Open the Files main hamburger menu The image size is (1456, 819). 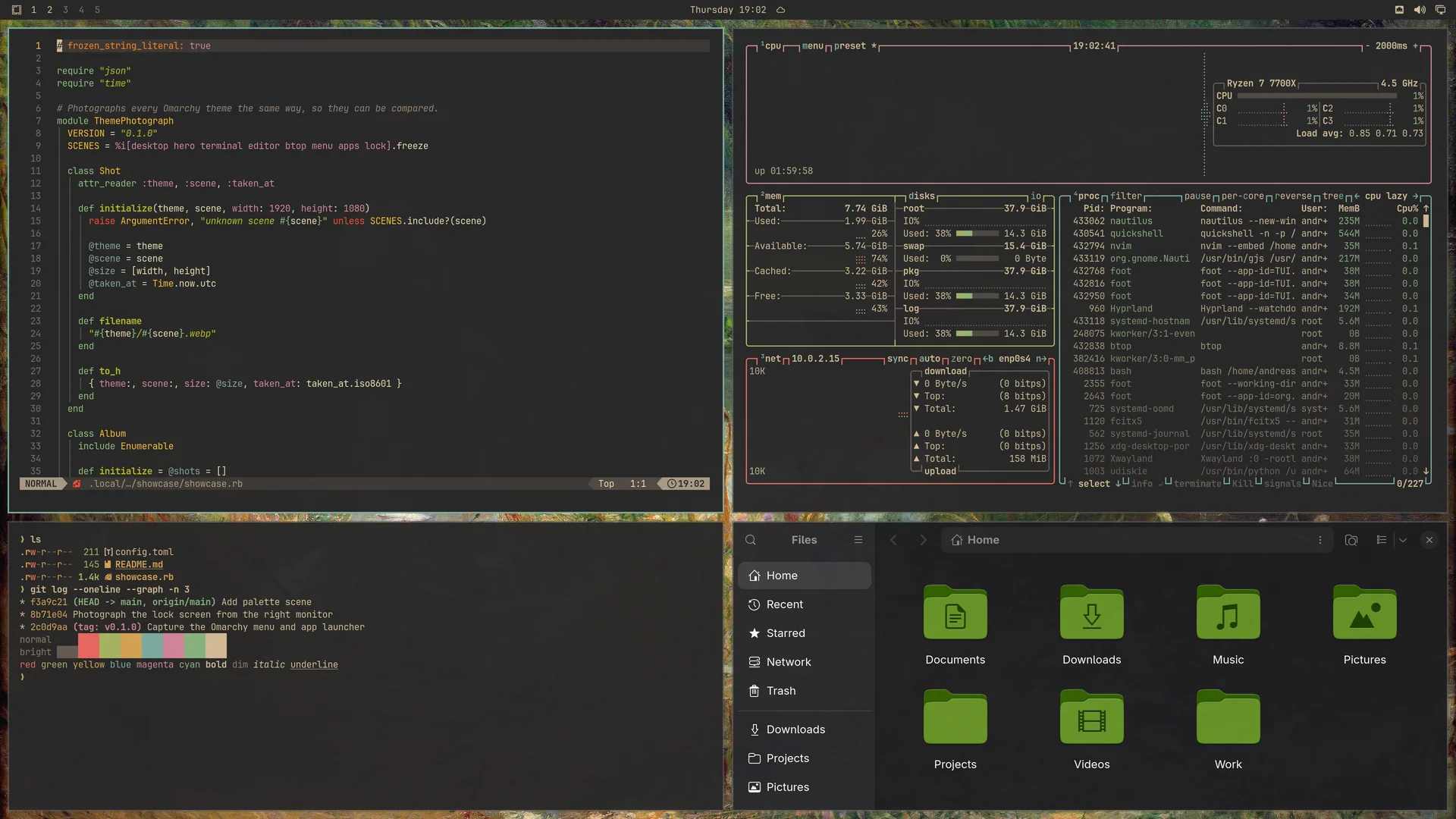858,540
